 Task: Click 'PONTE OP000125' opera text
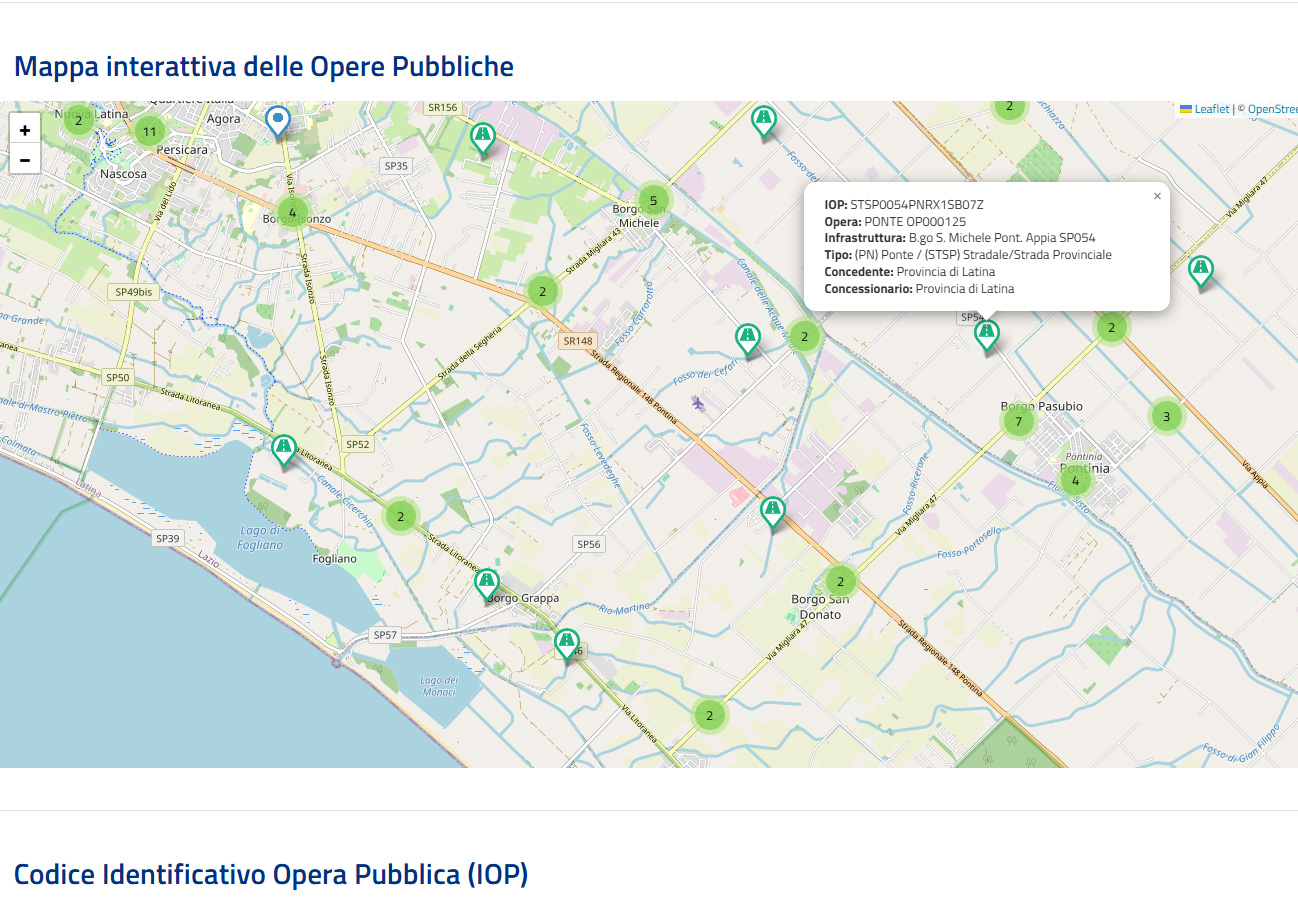[915, 221]
